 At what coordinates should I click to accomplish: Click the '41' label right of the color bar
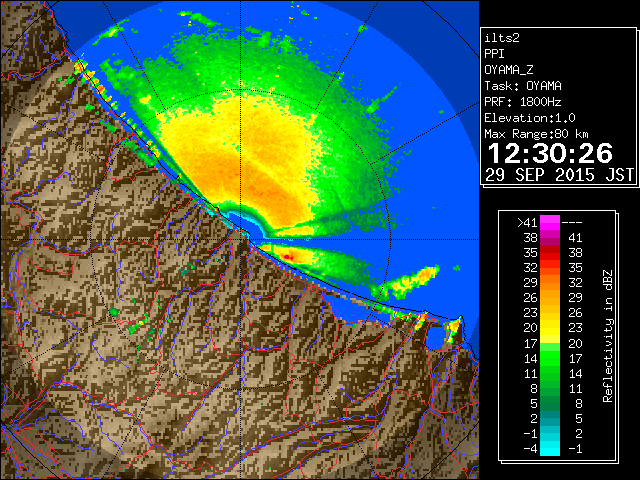575,238
